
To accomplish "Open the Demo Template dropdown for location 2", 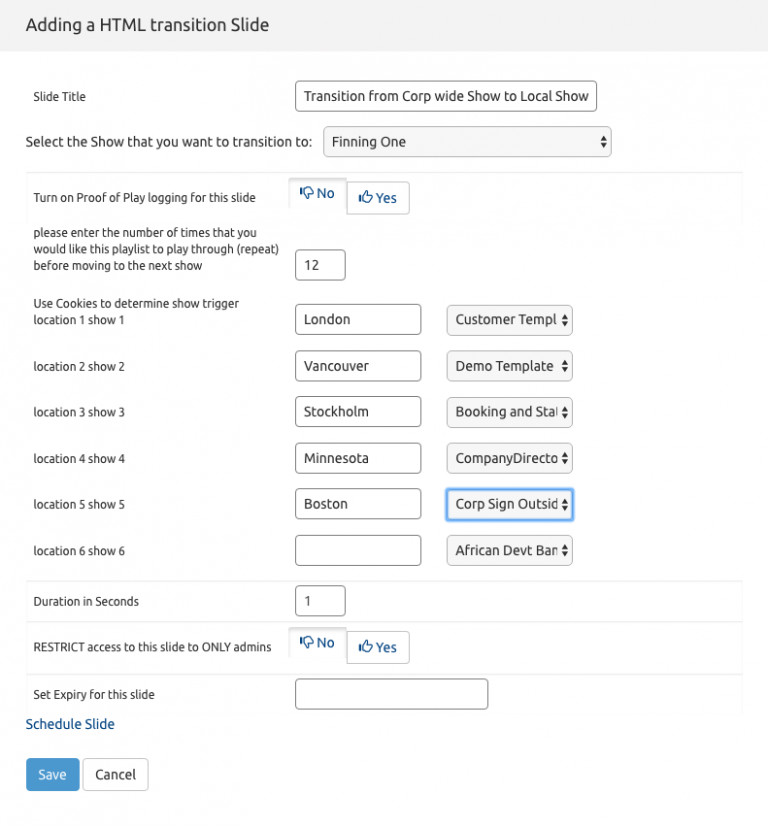I will tap(509, 366).
